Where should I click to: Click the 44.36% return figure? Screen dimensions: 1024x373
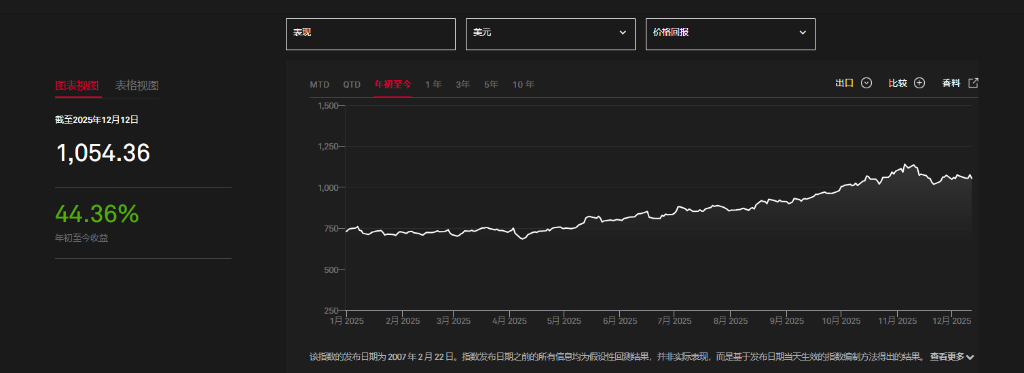coord(97,214)
